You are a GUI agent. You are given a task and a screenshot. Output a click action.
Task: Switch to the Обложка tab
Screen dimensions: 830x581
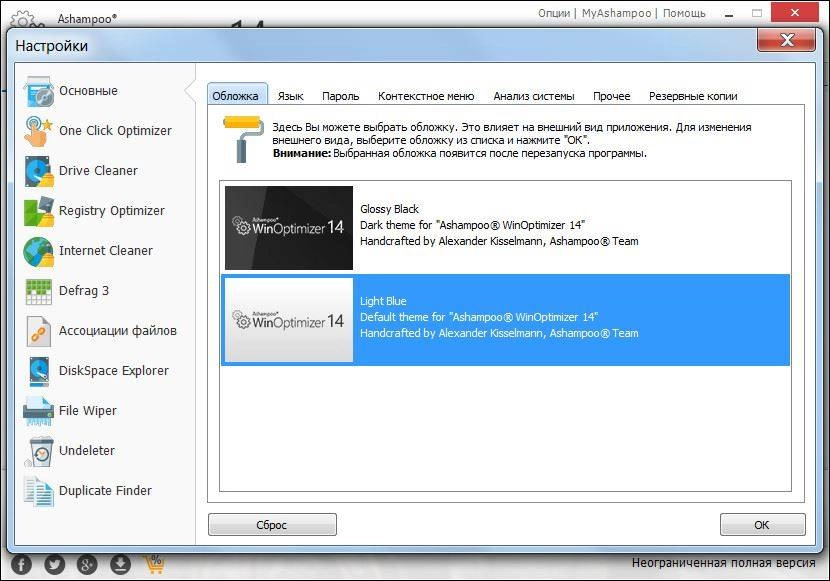coord(236,96)
